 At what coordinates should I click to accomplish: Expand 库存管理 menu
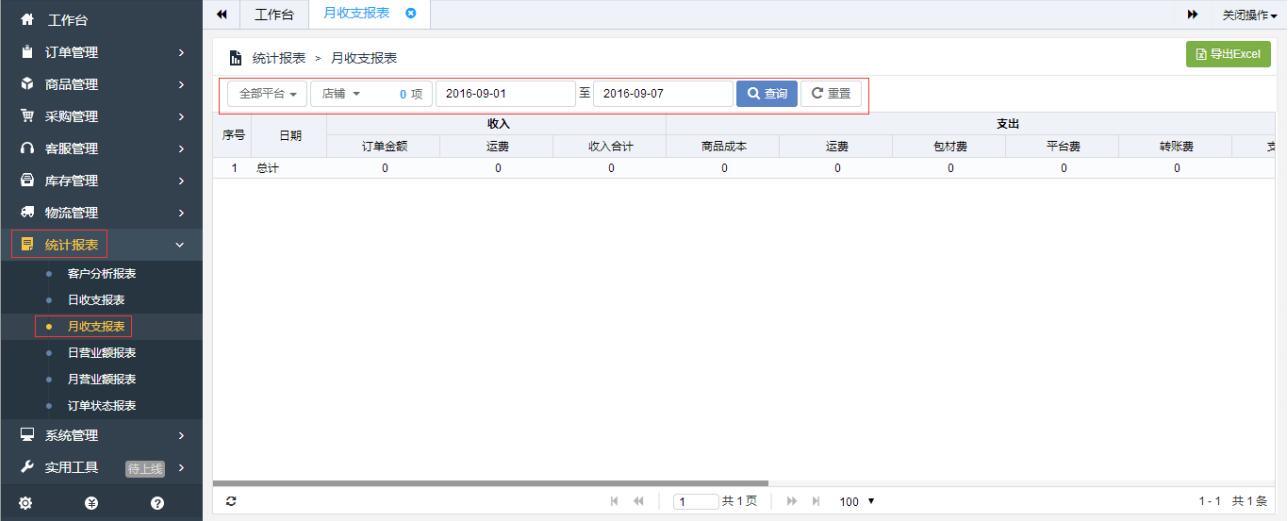pyautogui.click(x=180, y=181)
